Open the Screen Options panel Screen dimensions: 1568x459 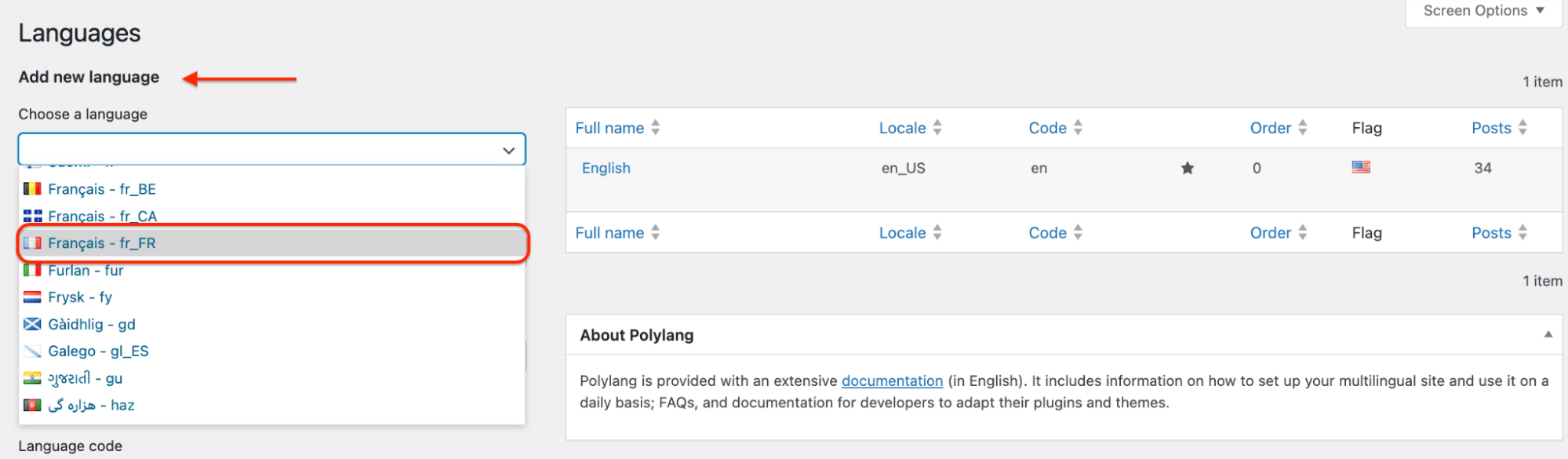click(x=1483, y=11)
